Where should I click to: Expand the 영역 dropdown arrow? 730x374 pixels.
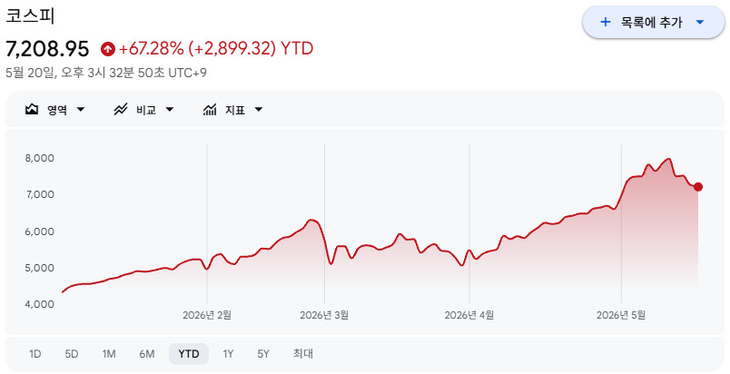pos(81,110)
